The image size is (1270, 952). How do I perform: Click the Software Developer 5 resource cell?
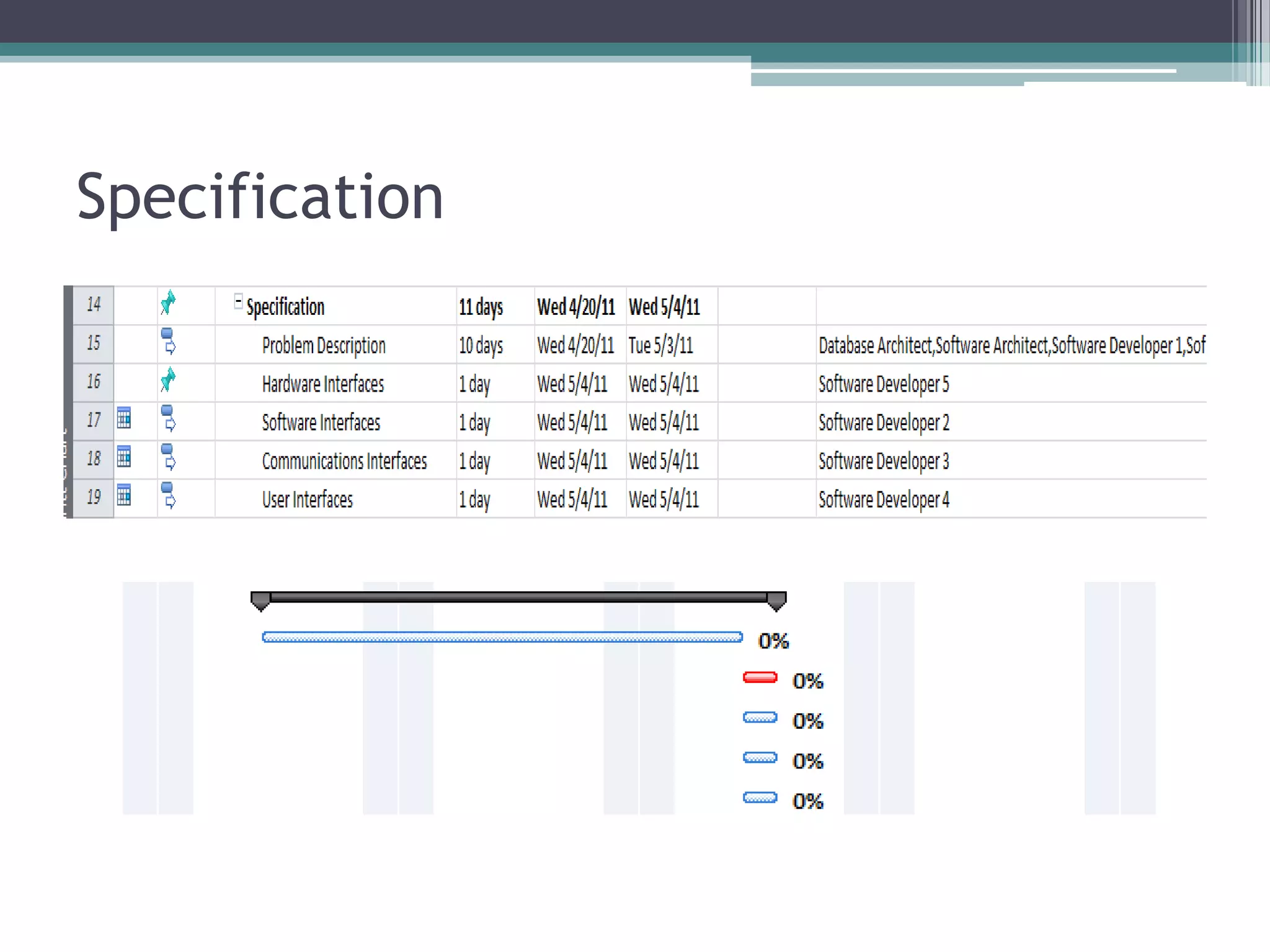[884, 384]
